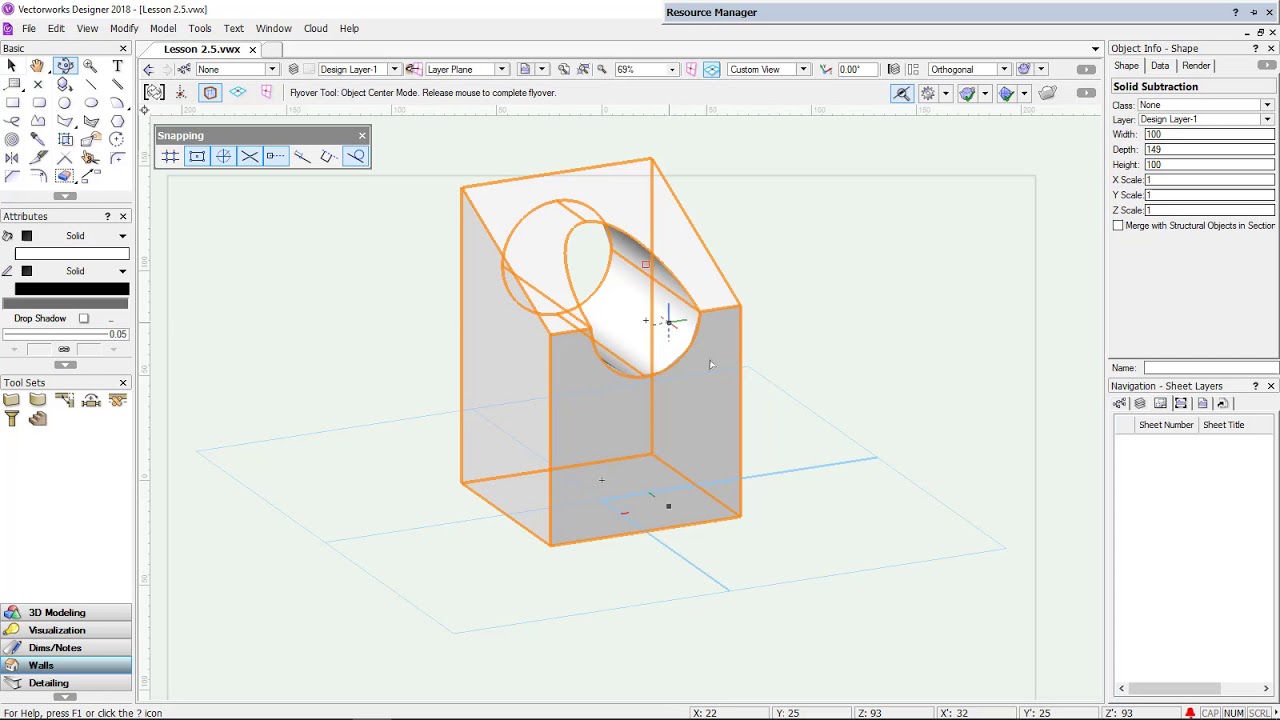Open the Wall tool in Tool Sets
Viewport: 1280px width, 720px height.
pyautogui.click(x=12, y=400)
